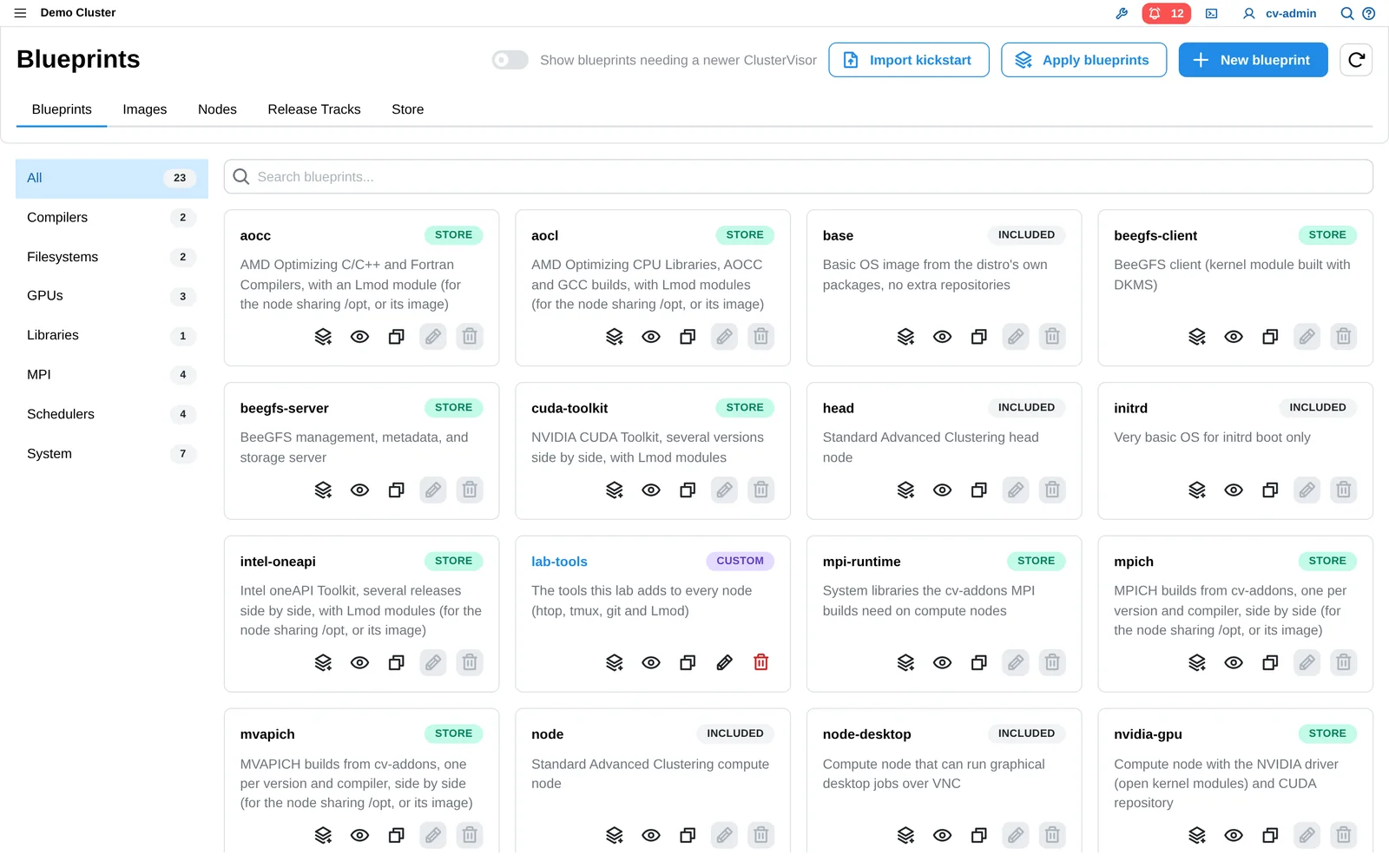The width and height of the screenshot is (1389, 868).
Task: Click the intel-oneapi blueprint title
Action: click(278, 562)
